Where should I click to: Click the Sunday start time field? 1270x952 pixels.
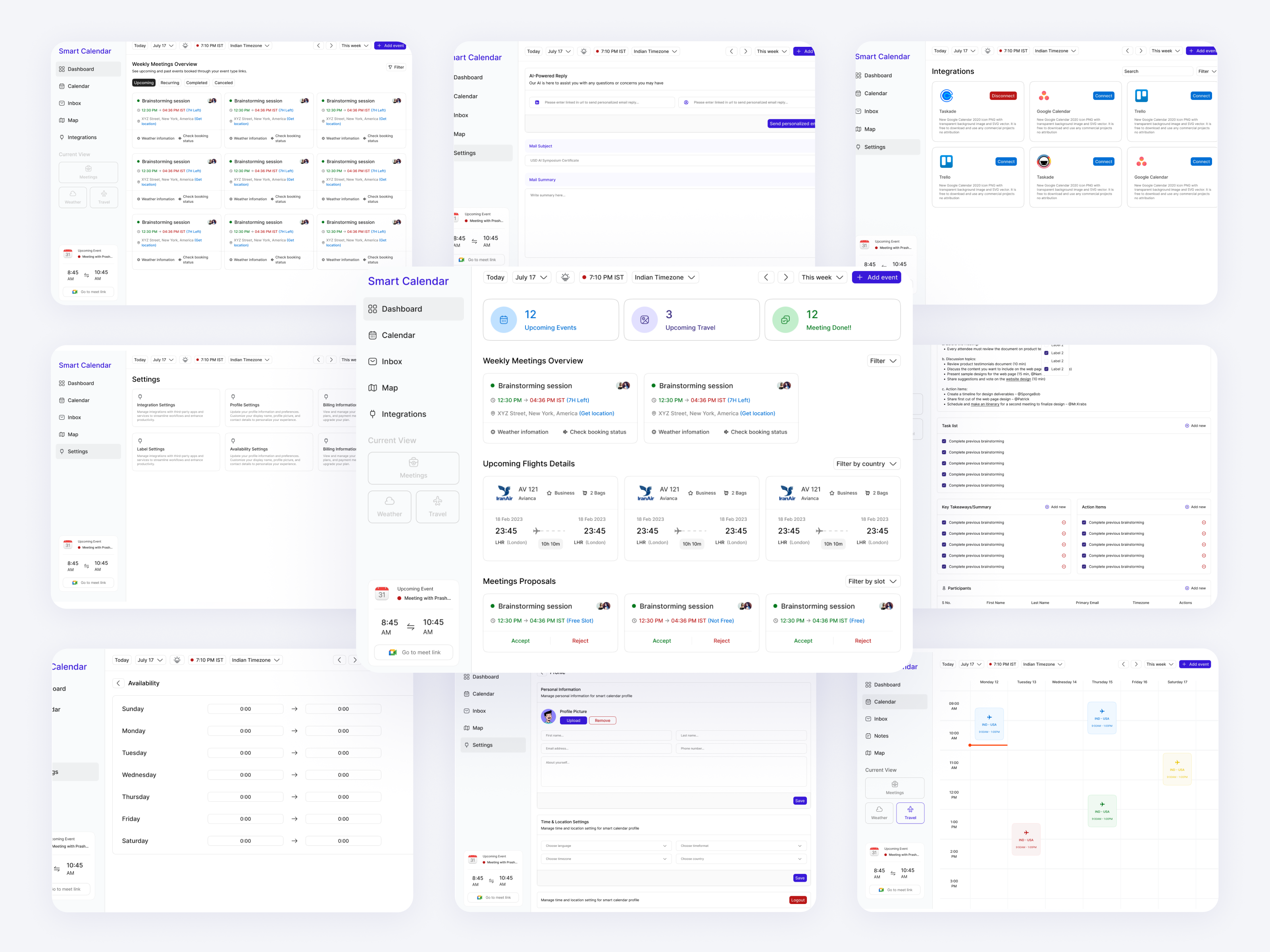click(245, 709)
